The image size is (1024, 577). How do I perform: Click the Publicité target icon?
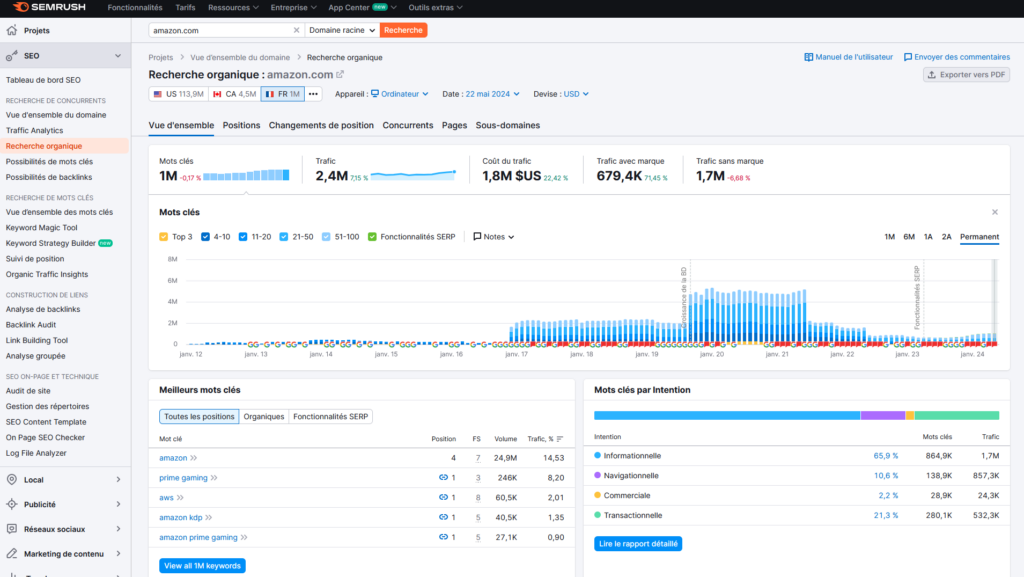(x=12, y=505)
